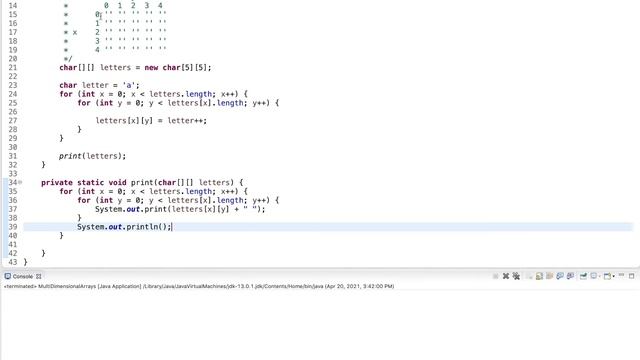640x360 pixels.
Task: Click the terminated MultiDimensionalArrays launch description
Action: 199,287
